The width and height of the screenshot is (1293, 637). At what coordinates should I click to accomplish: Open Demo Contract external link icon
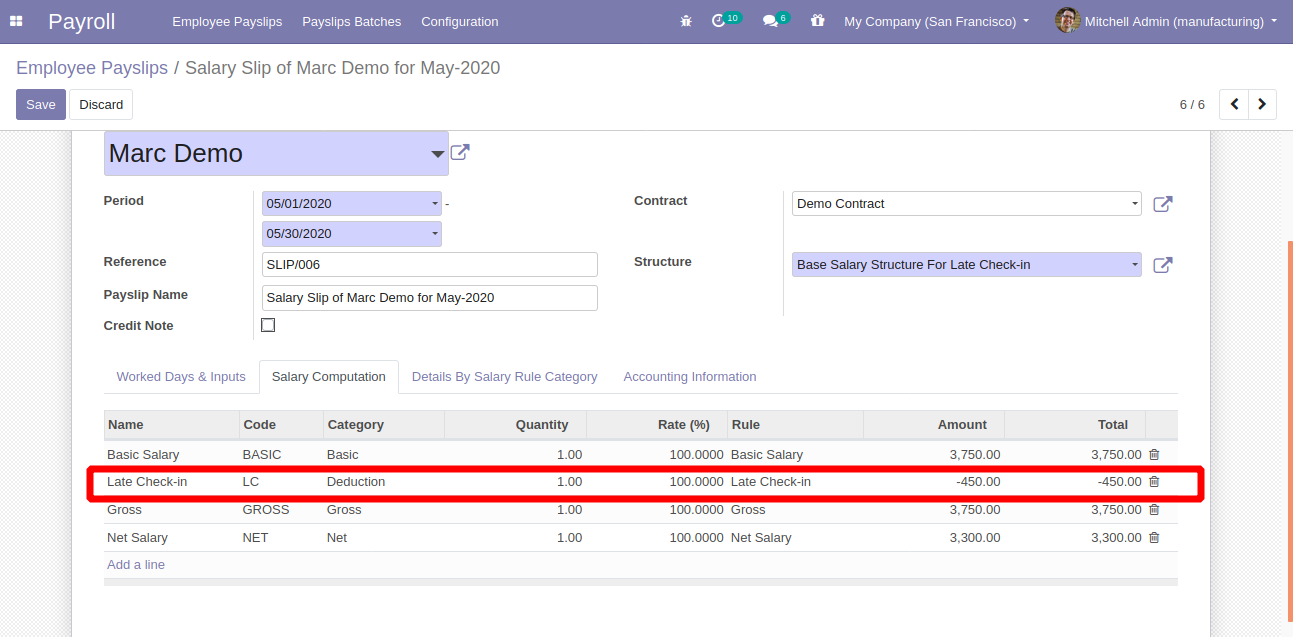1162,204
